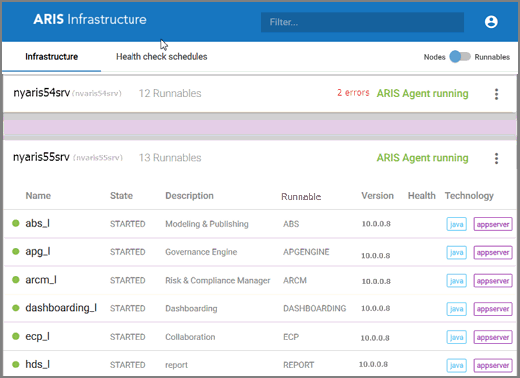Click the 12 Runnables count label

[x=170, y=93]
